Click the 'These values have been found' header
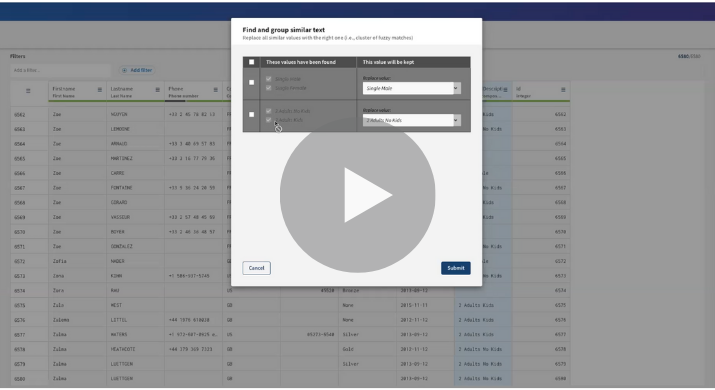This screenshot has width=715, height=390. (301, 62)
